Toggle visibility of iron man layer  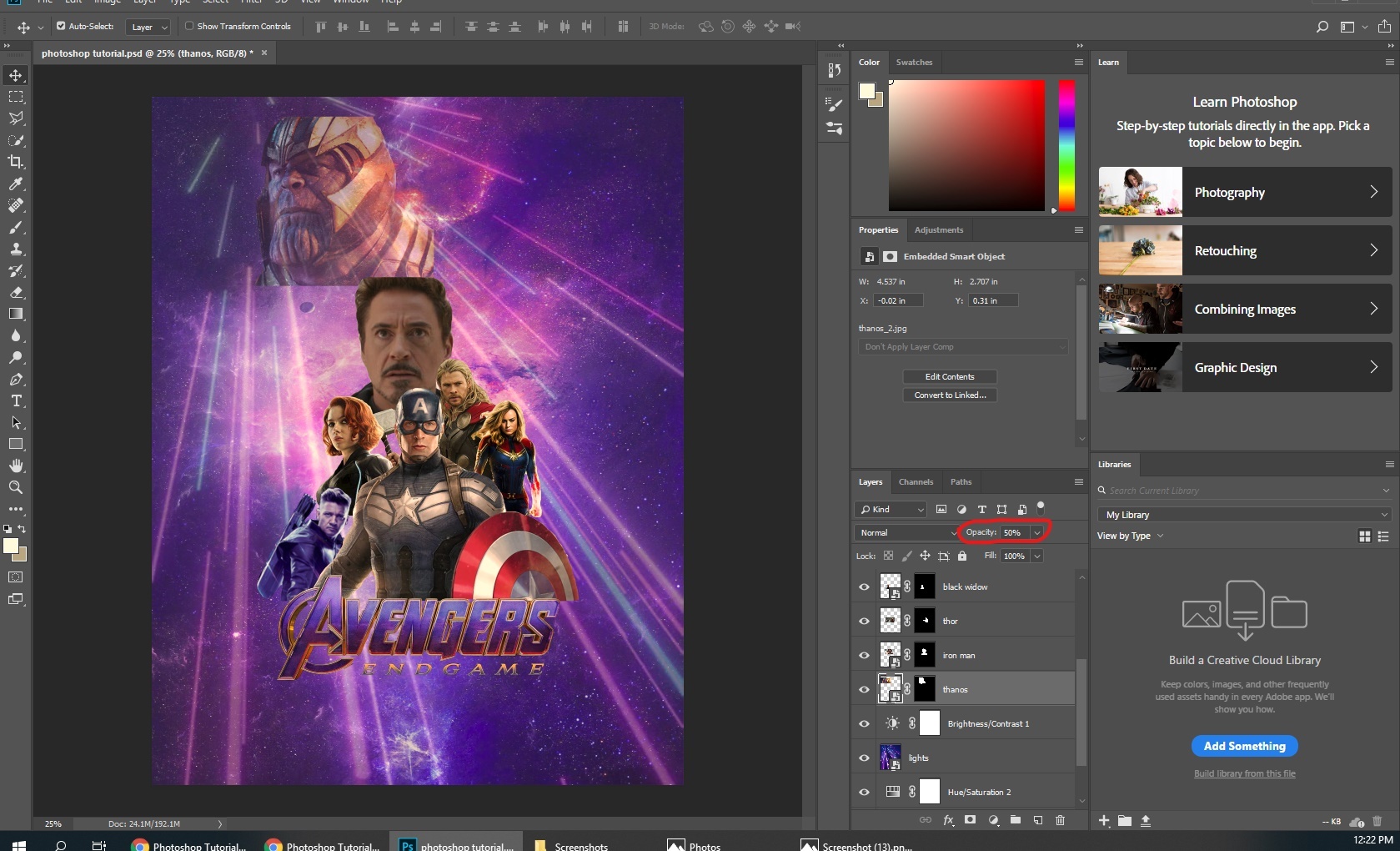[865, 655]
